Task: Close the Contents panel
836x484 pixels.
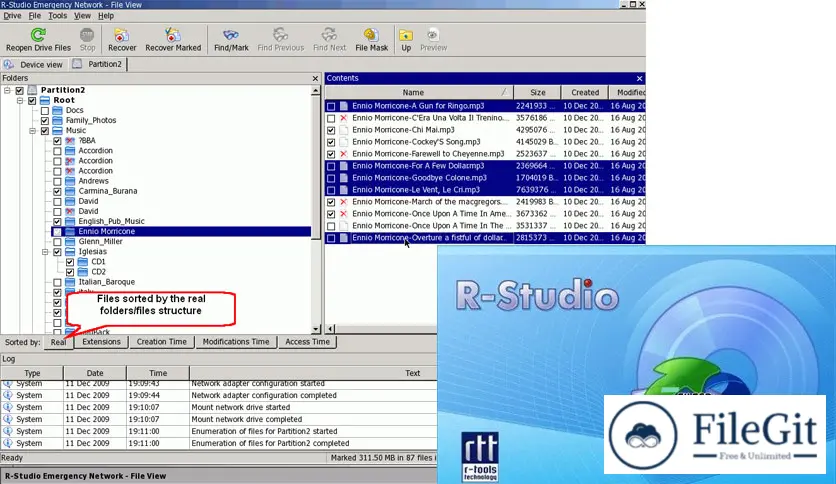Action: coord(639,78)
